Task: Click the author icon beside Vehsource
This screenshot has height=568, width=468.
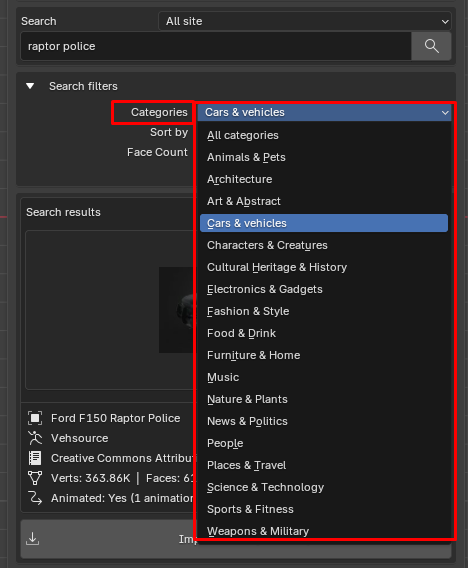Action: (x=35, y=438)
